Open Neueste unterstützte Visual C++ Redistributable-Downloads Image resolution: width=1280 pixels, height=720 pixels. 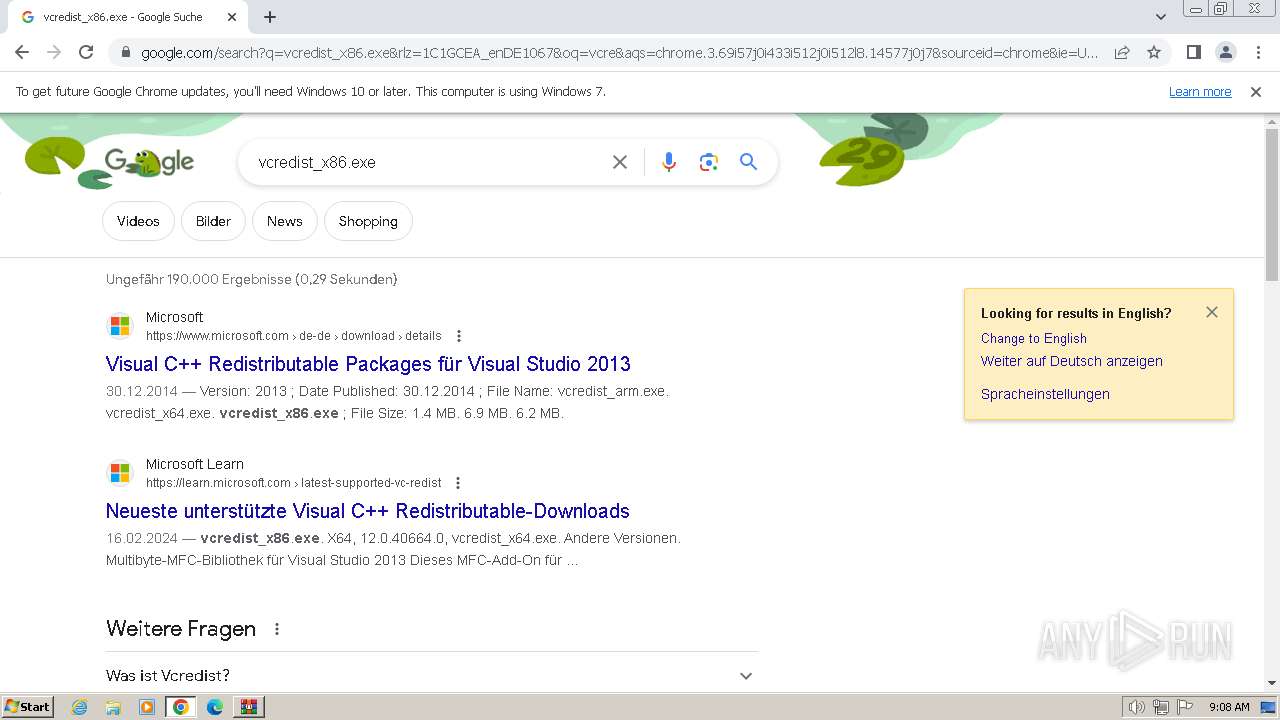(368, 511)
